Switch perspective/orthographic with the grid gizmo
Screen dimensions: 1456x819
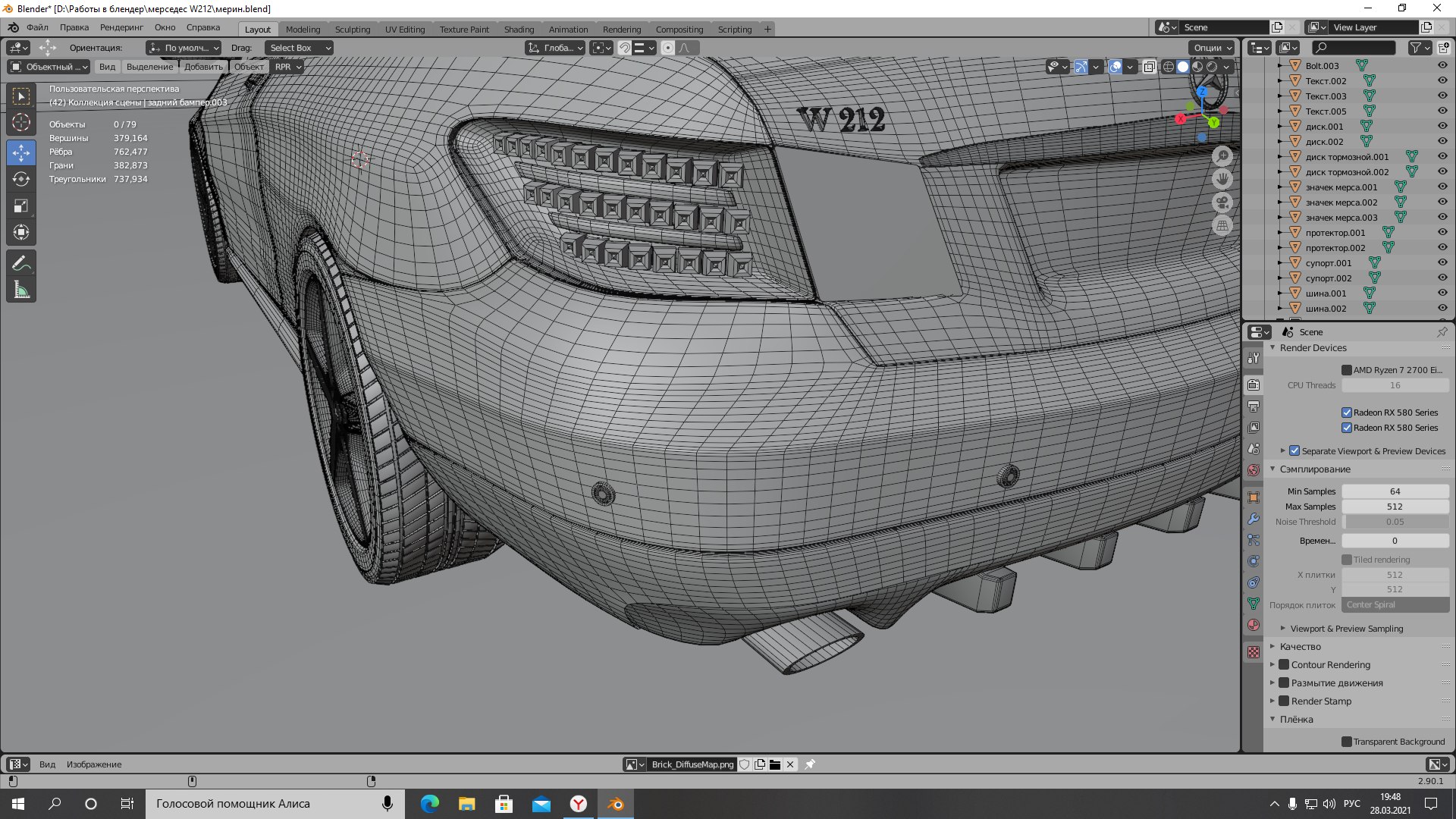pyautogui.click(x=1222, y=225)
